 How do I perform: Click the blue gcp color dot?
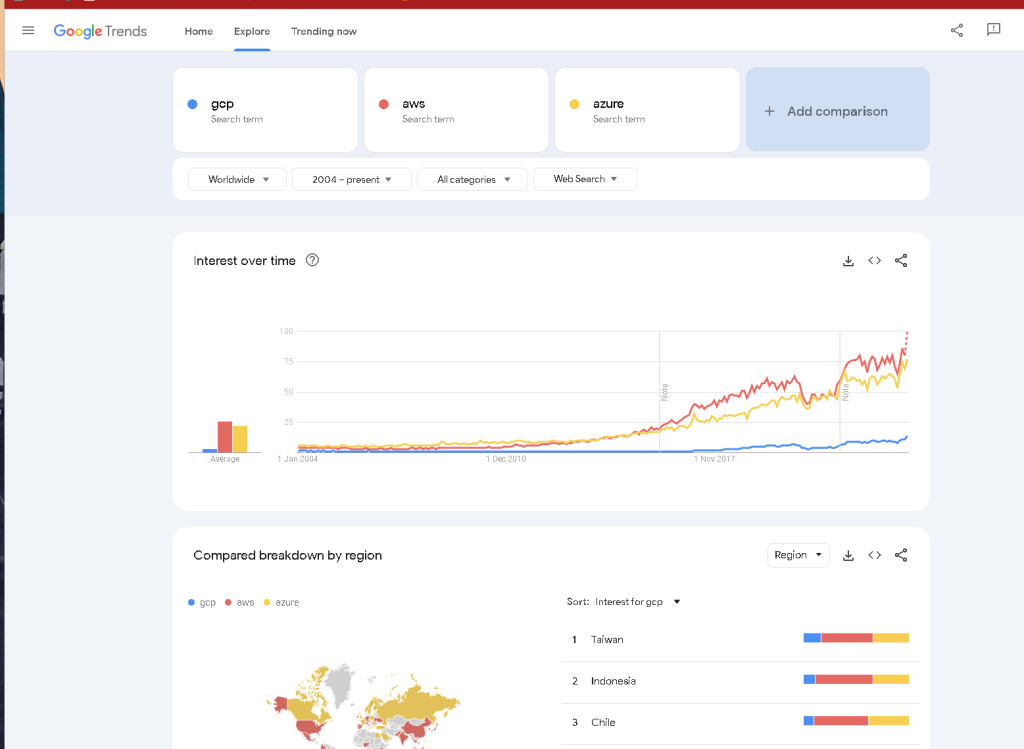(x=193, y=104)
